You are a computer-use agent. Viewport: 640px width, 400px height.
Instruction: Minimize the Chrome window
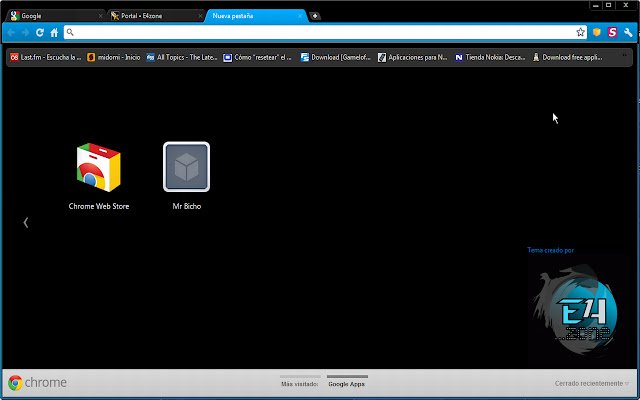tap(596, 5)
